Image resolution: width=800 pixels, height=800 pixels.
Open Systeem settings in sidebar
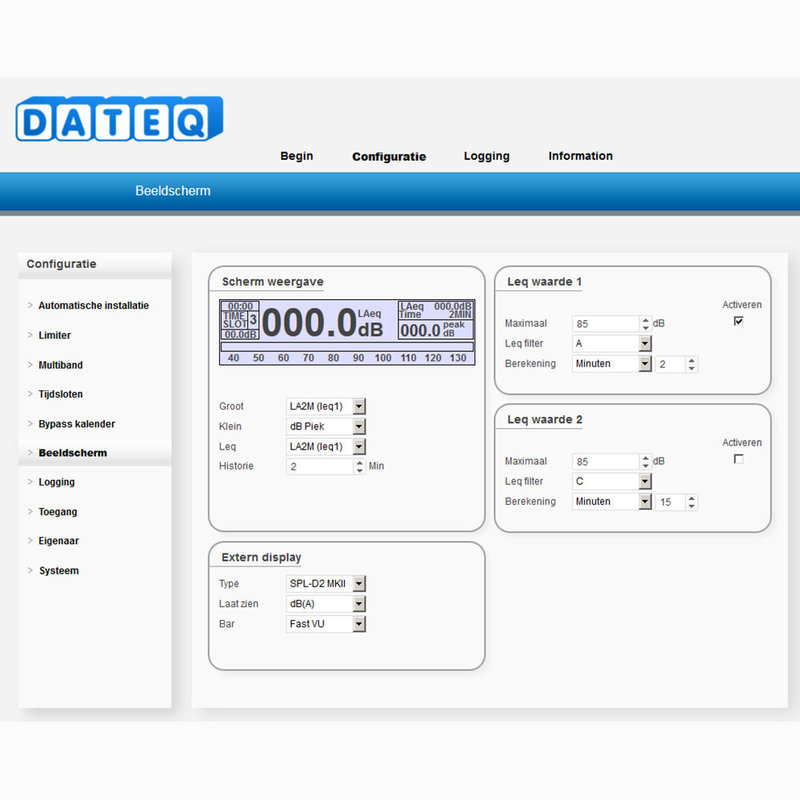coord(58,570)
